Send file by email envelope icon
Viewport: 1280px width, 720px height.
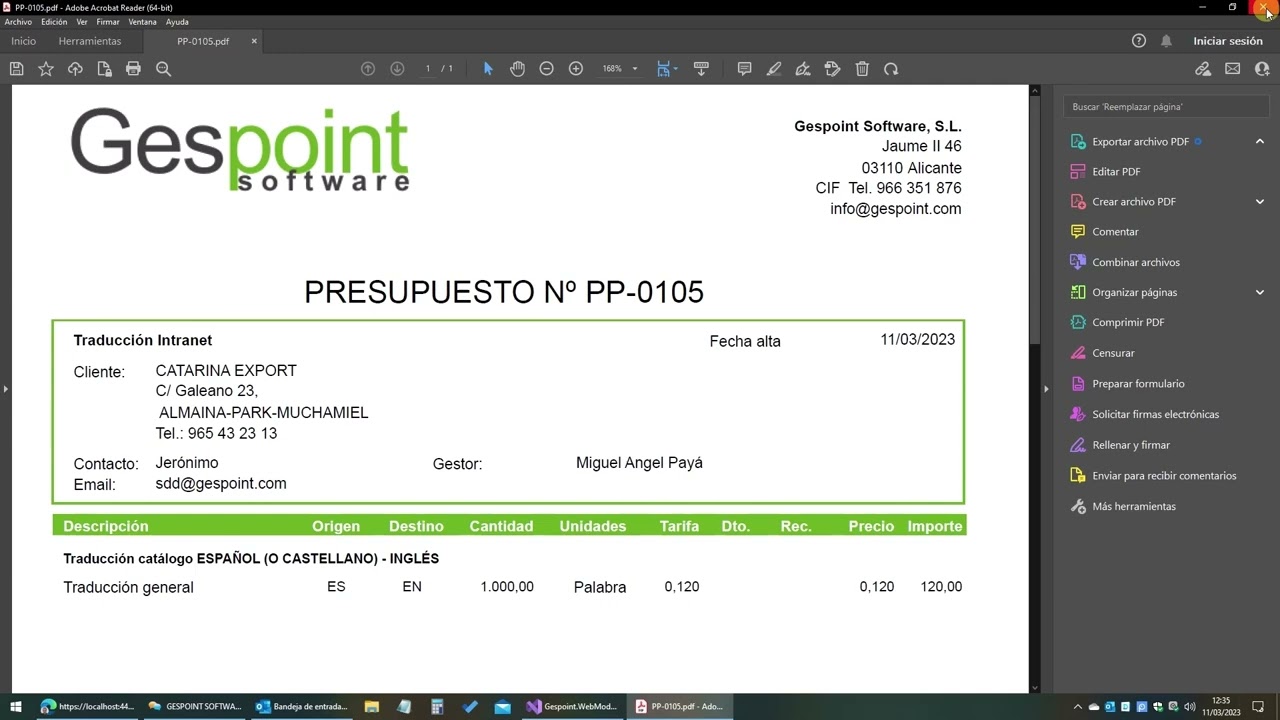(x=1232, y=69)
